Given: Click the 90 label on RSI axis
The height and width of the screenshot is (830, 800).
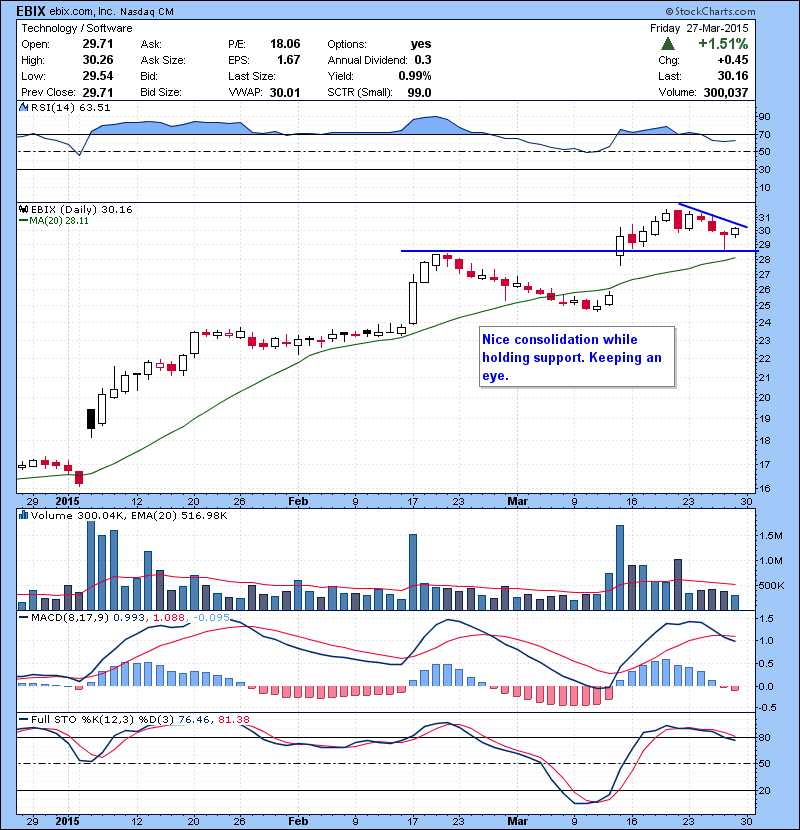Looking at the screenshot, I should pyautogui.click(x=764, y=116).
